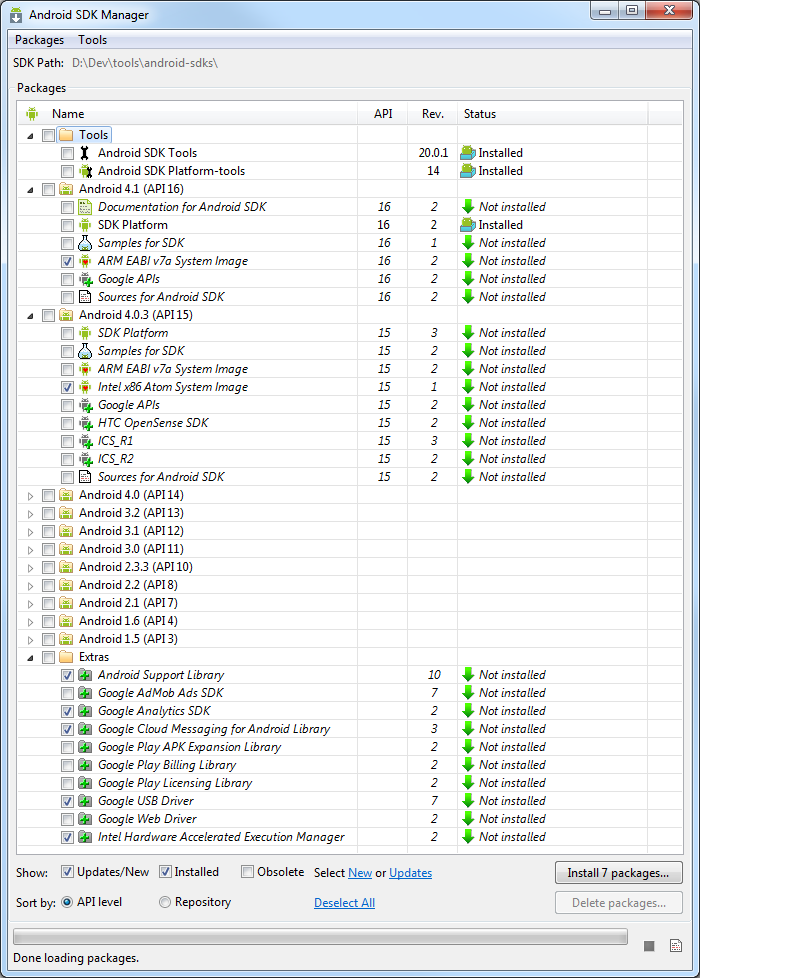Click the Android SDK Tools wrench icon
Image resolution: width=800 pixels, height=978 pixels.
pyautogui.click(x=85, y=153)
